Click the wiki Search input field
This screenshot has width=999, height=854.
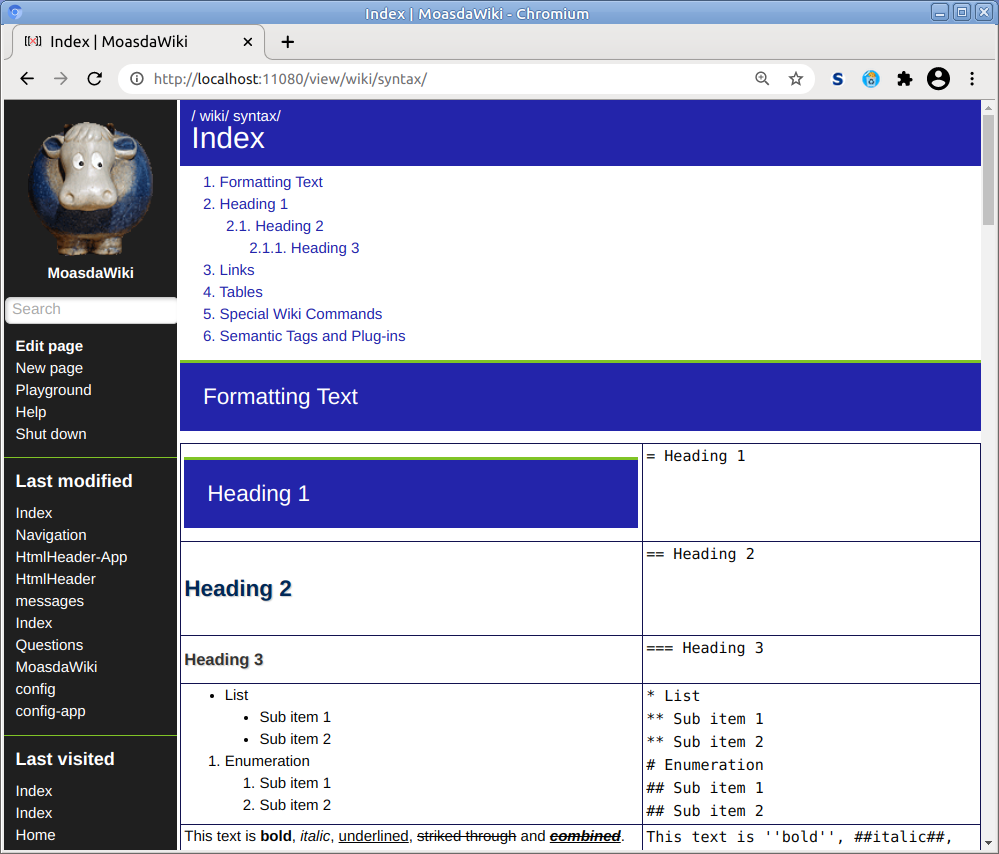[x=92, y=310]
